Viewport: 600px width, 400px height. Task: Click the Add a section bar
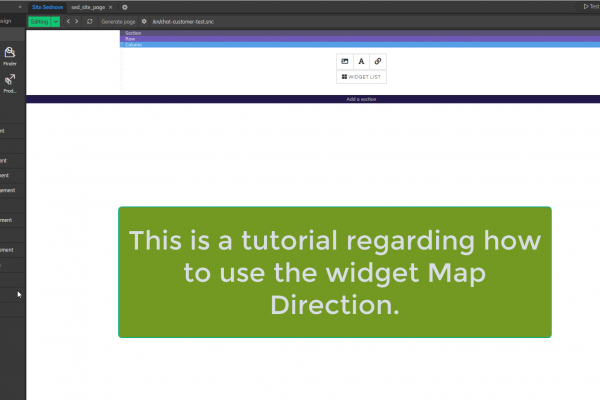361,100
